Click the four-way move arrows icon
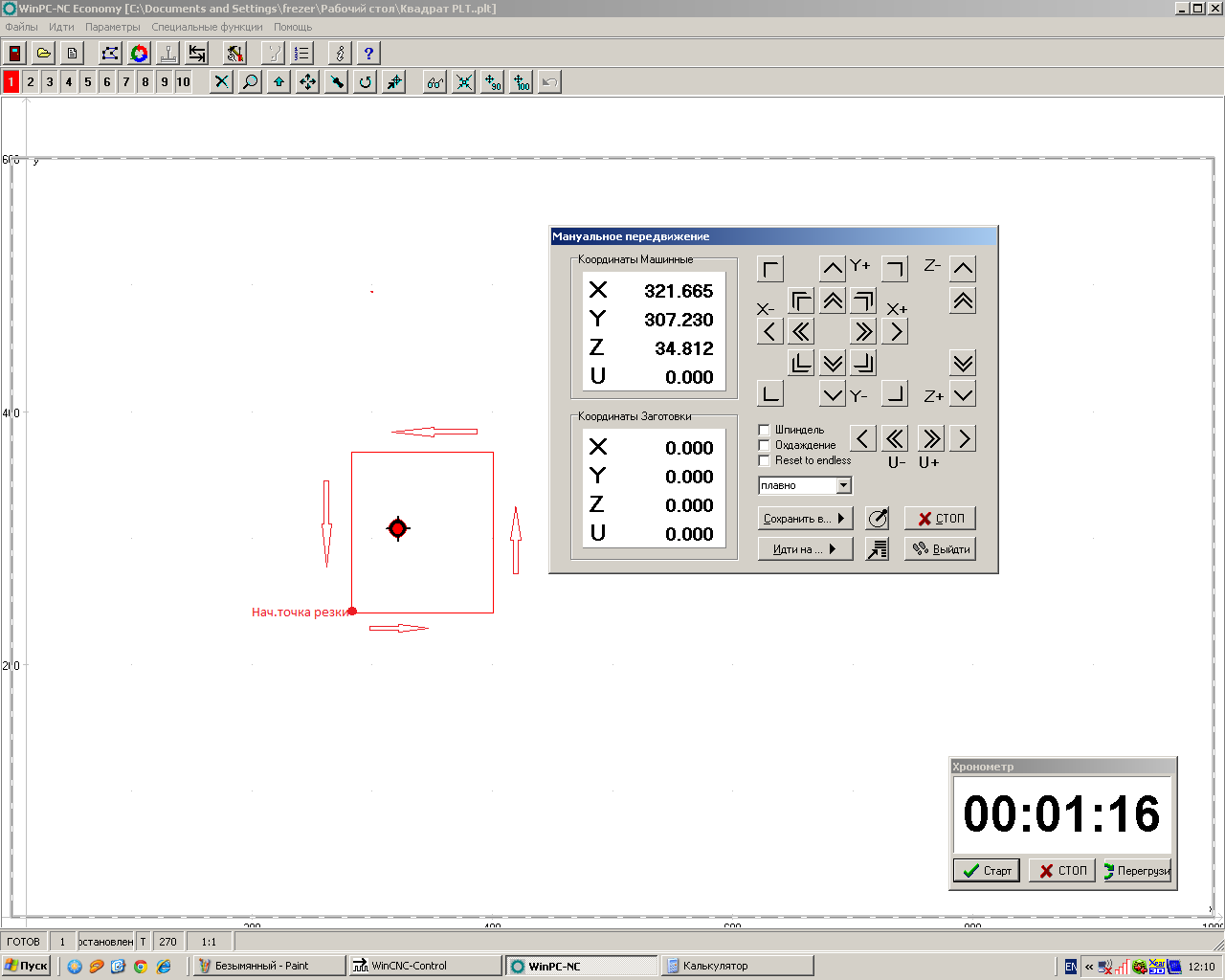The height and width of the screenshot is (980, 1225). point(307,82)
